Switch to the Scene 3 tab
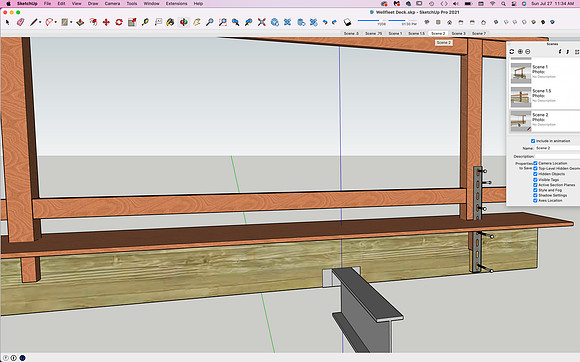Screen dimensions: 580x362 click(x=459, y=33)
